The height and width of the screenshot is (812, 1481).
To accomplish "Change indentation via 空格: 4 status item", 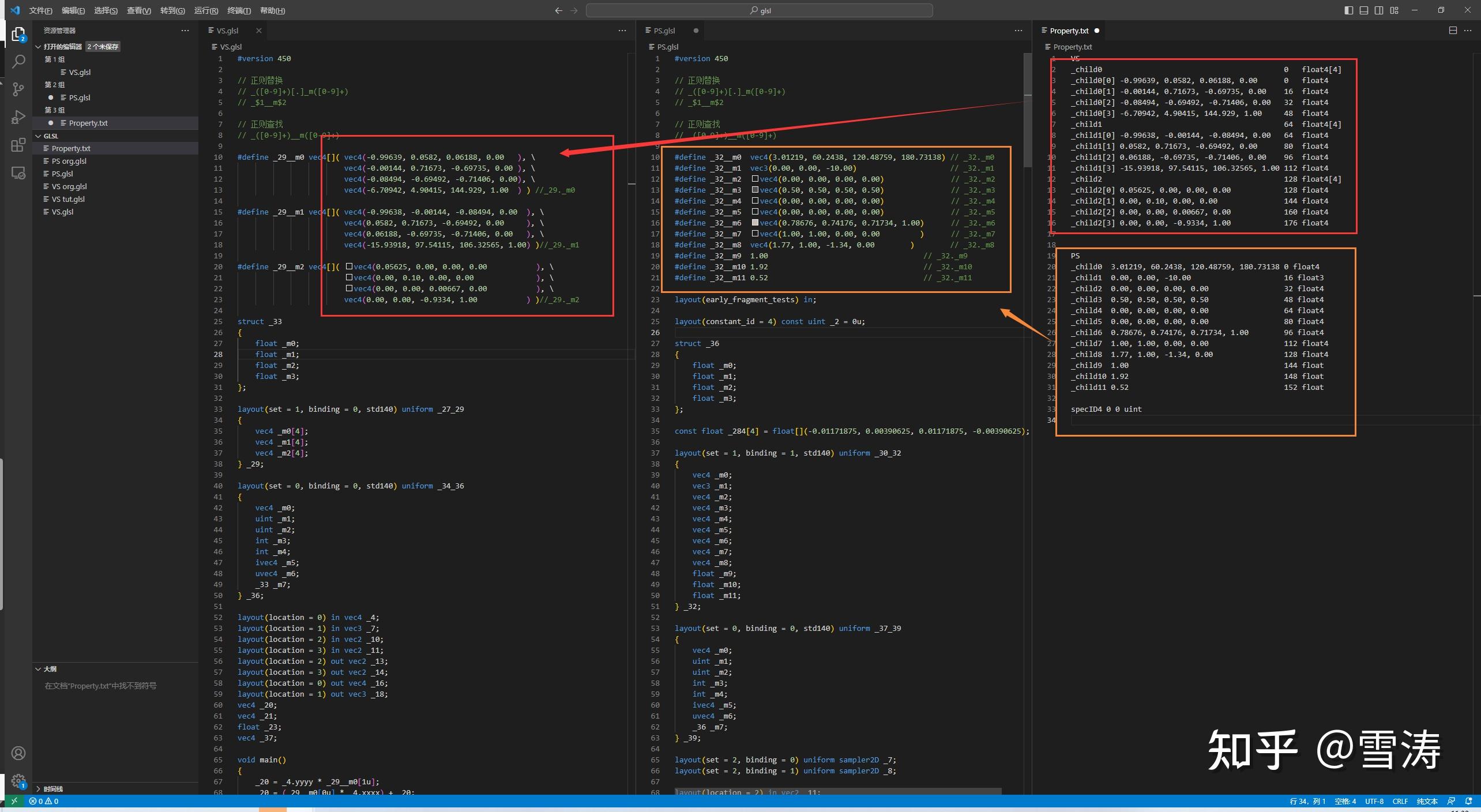I will point(1345,801).
